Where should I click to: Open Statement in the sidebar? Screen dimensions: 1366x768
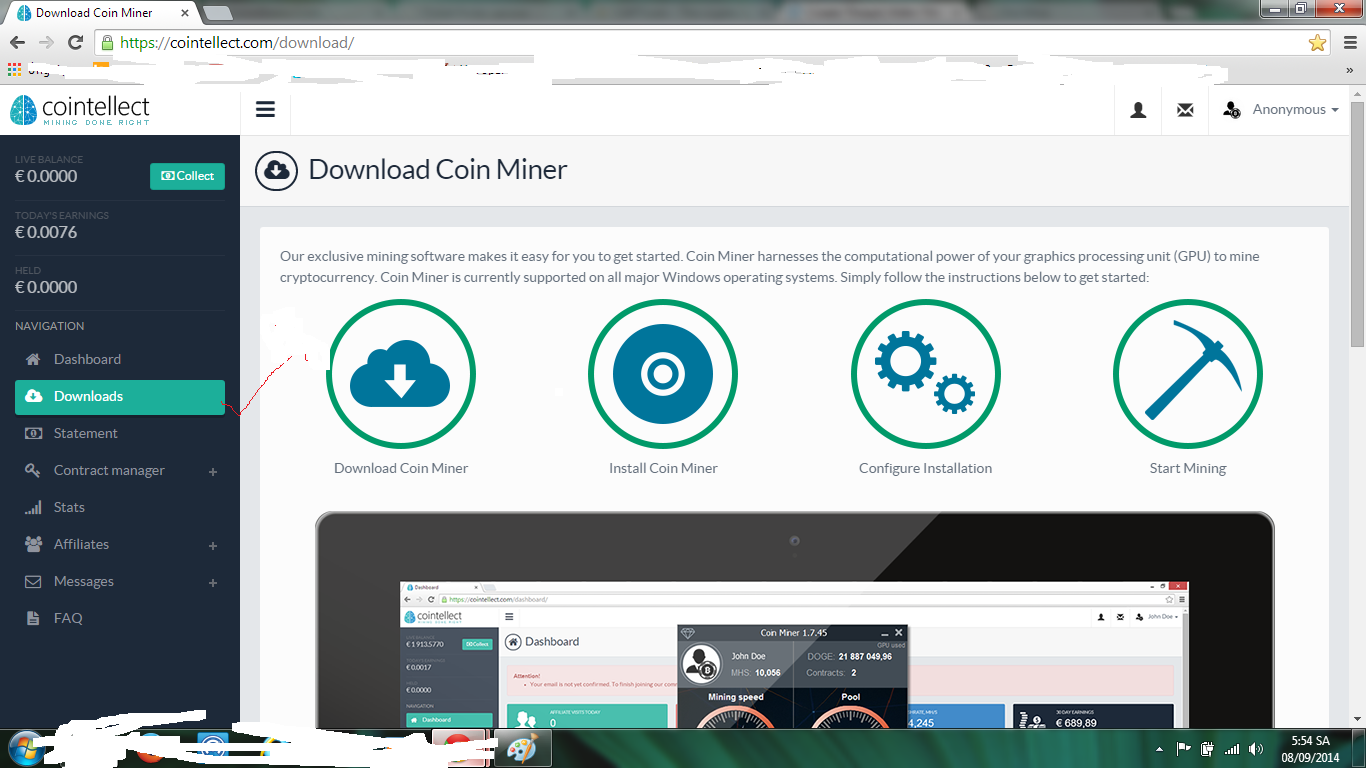click(x=120, y=433)
